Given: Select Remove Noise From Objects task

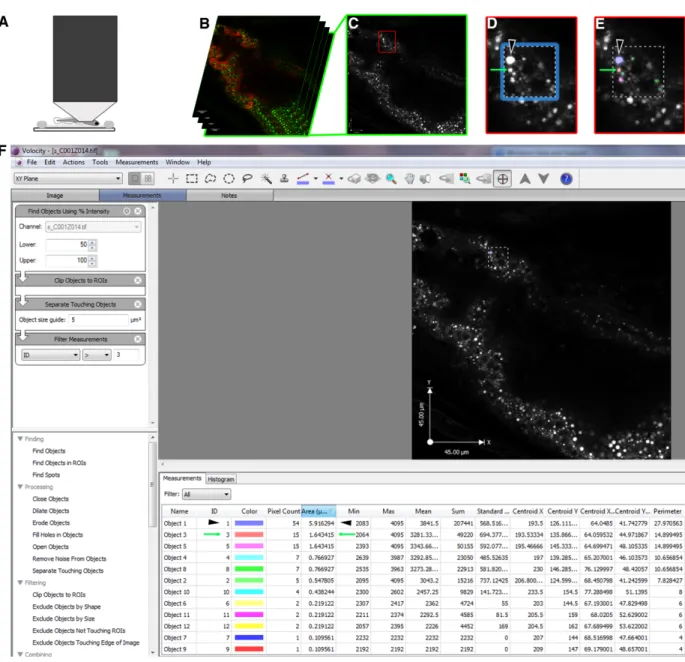Looking at the screenshot, I should (69, 558).
